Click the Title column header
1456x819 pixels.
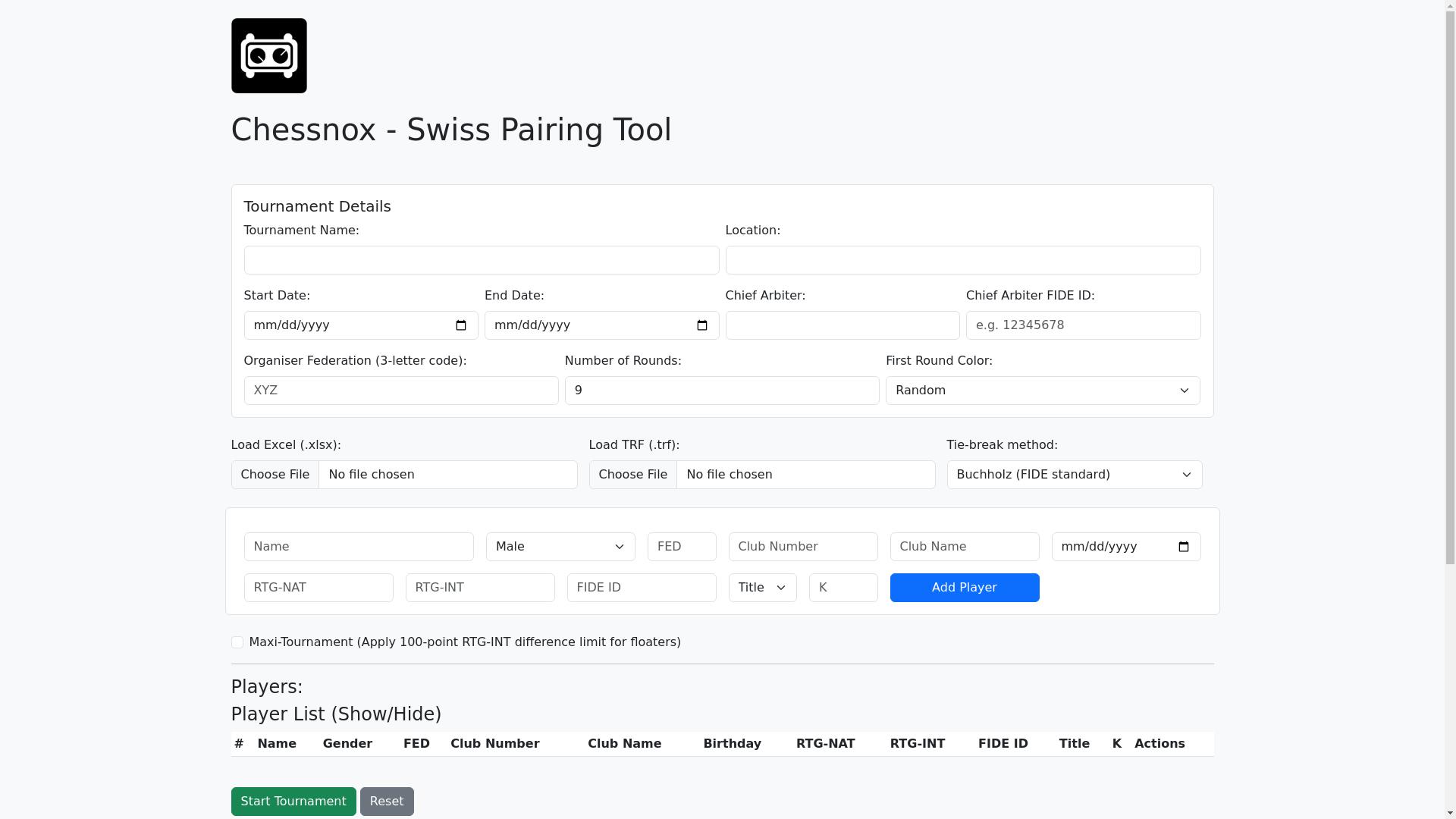coord(1074,744)
